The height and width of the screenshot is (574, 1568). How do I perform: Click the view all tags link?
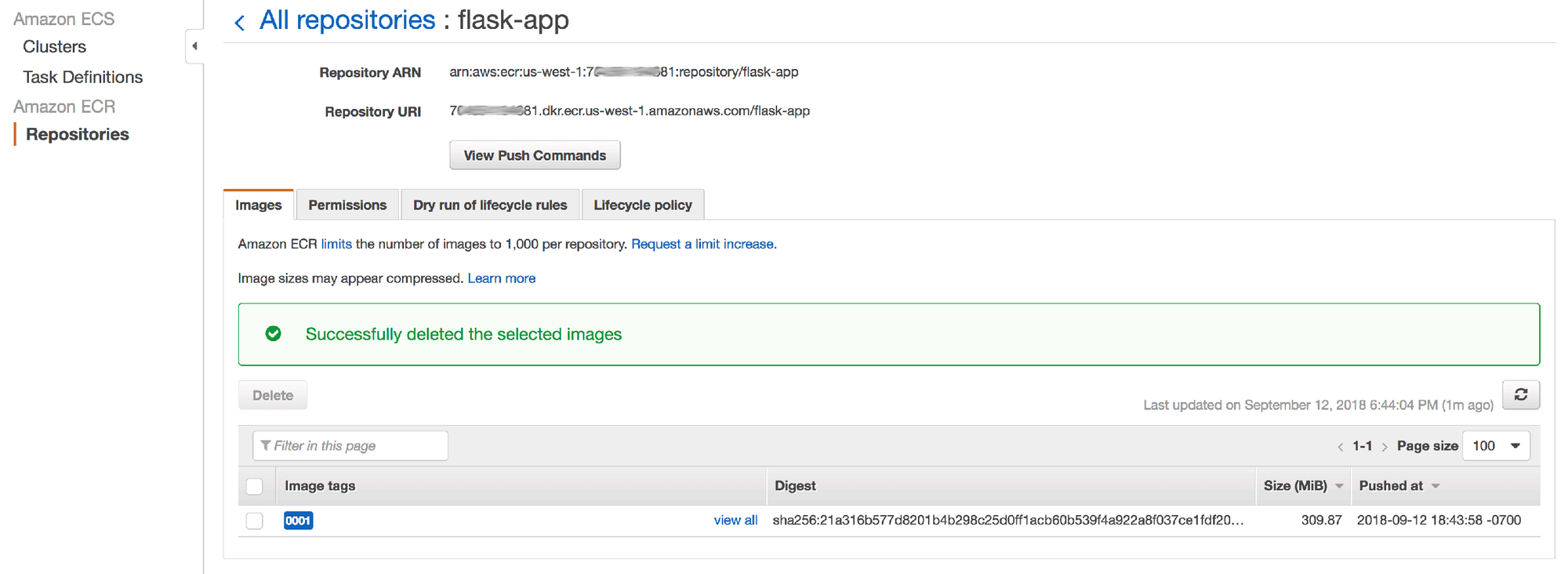tap(735, 520)
